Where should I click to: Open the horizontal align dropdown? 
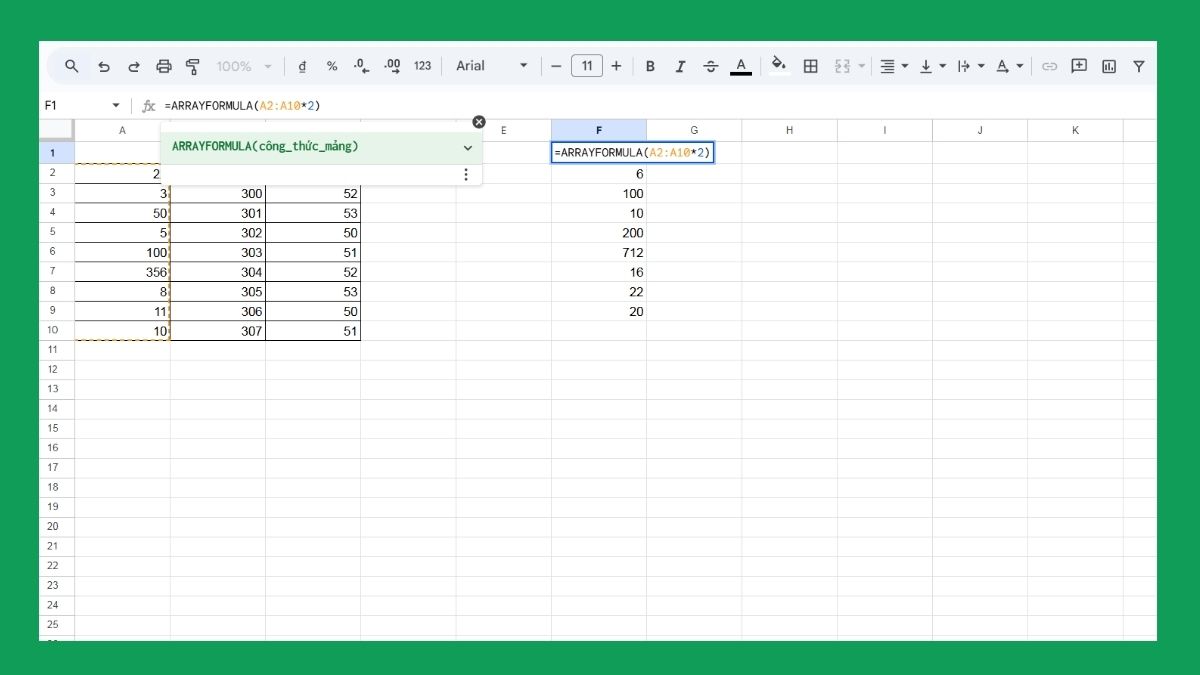[892, 66]
